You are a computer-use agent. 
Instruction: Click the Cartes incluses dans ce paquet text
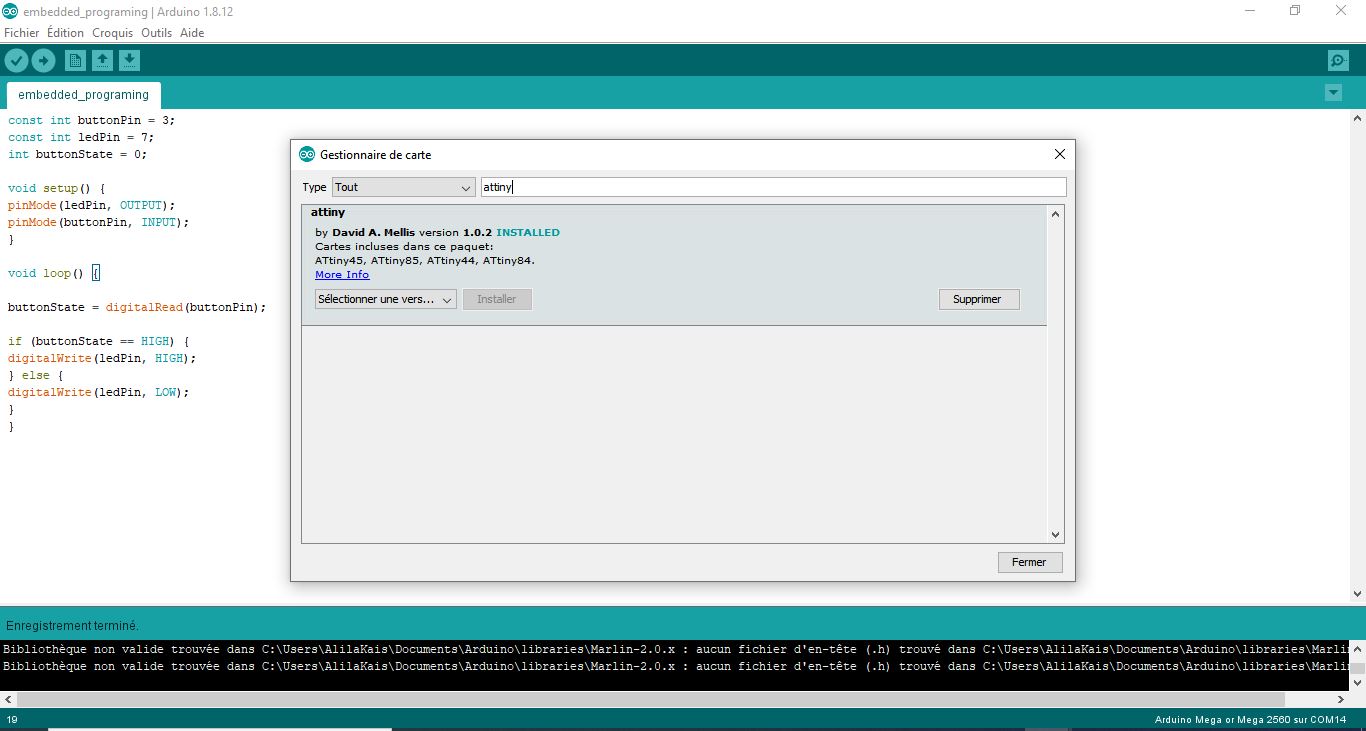pos(404,246)
